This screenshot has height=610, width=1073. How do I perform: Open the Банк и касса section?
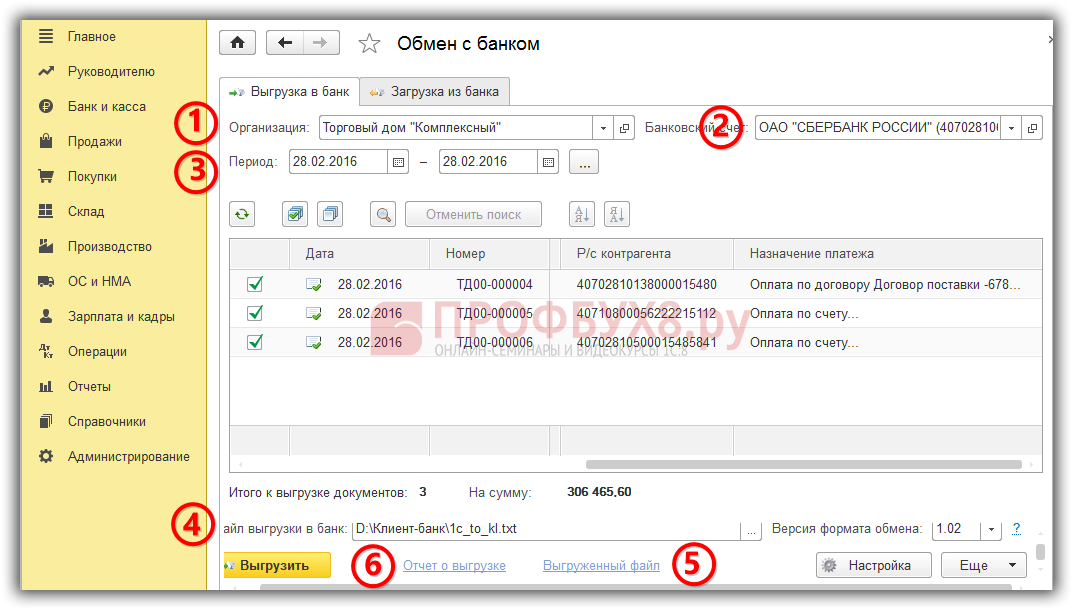click(106, 107)
